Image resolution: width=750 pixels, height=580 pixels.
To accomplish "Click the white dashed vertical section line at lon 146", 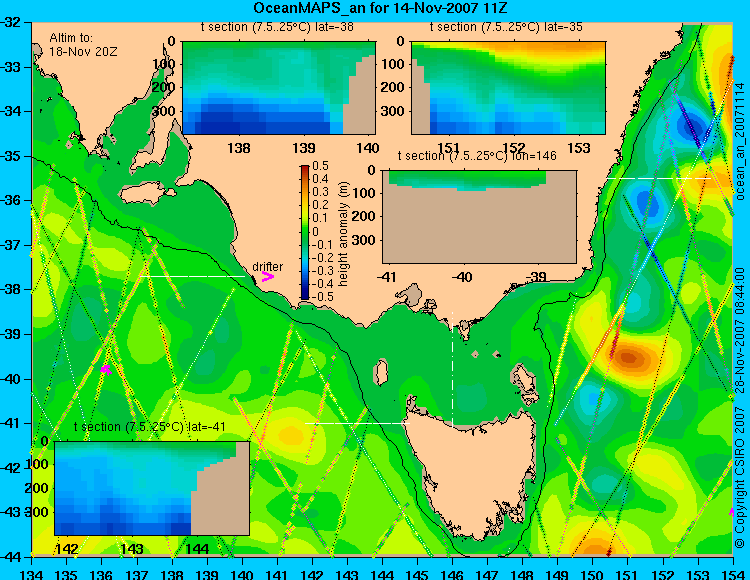I will tap(452, 369).
